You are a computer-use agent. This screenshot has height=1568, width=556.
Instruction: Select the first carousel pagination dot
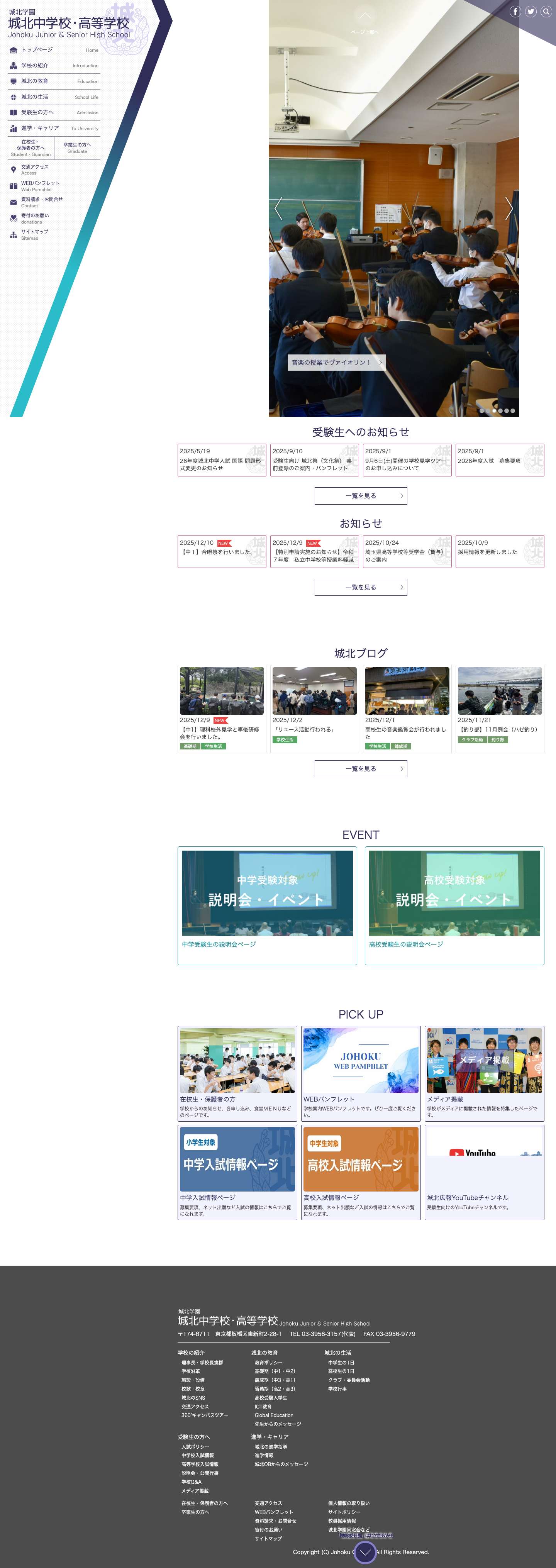pyautogui.click(x=482, y=411)
